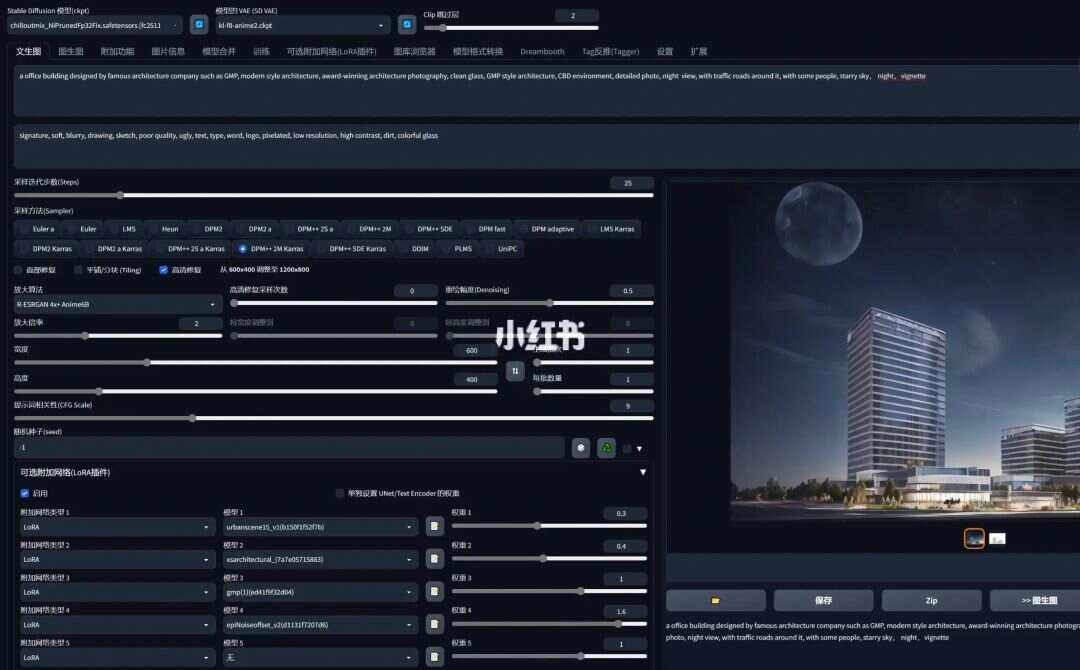Click the 保存 save button
Viewport: 1080px width, 670px height.
pyautogui.click(x=823, y=600)
